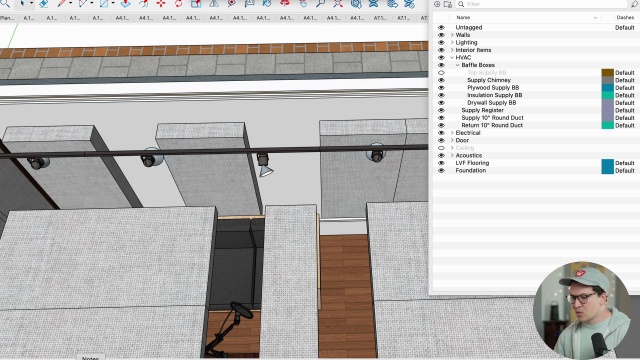This screenshot has height=360, width=640.
Task: Change Supply Register dashes Default style
Action: (624, 110)
